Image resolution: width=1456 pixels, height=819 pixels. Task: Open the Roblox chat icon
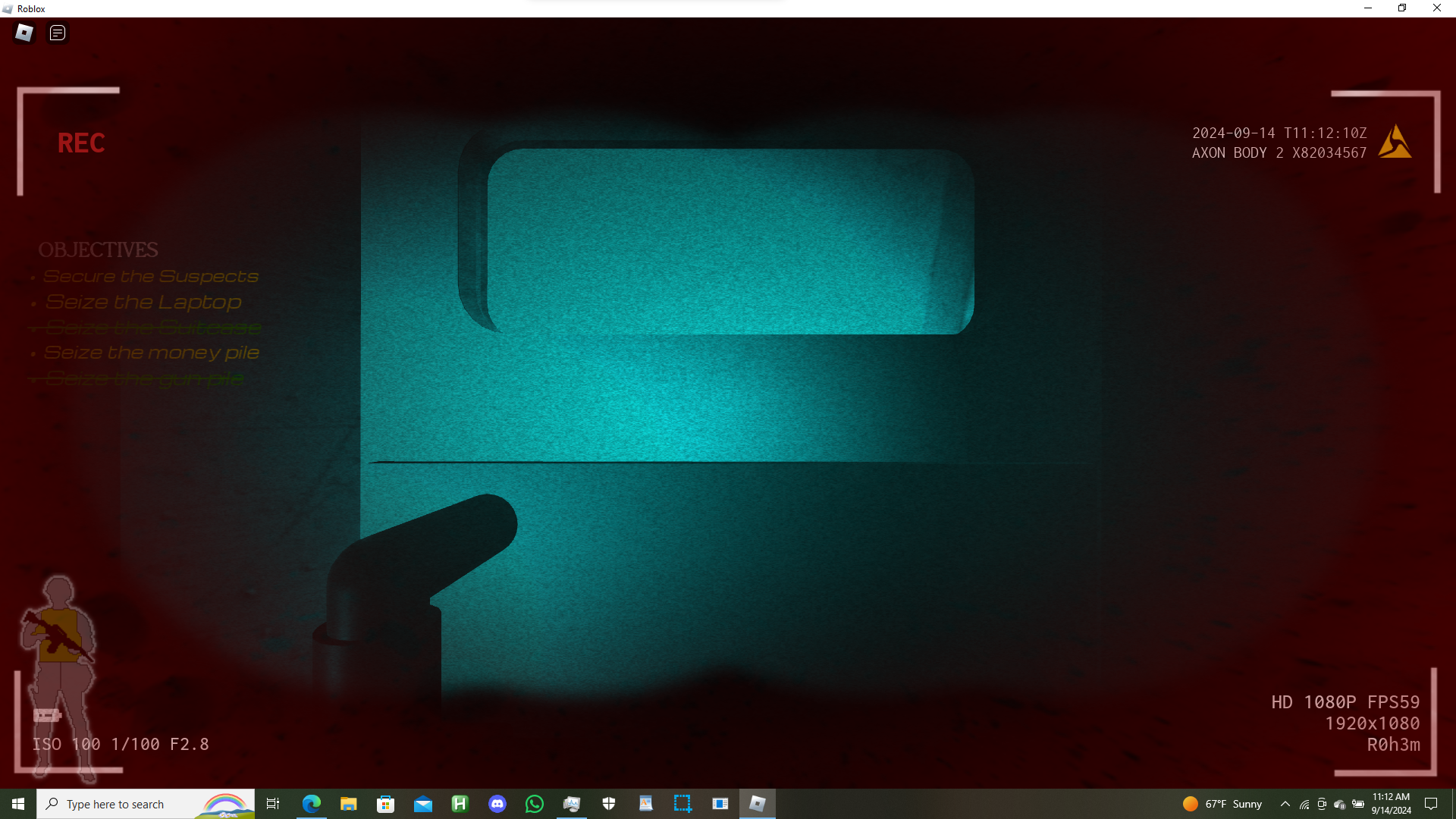58,33
